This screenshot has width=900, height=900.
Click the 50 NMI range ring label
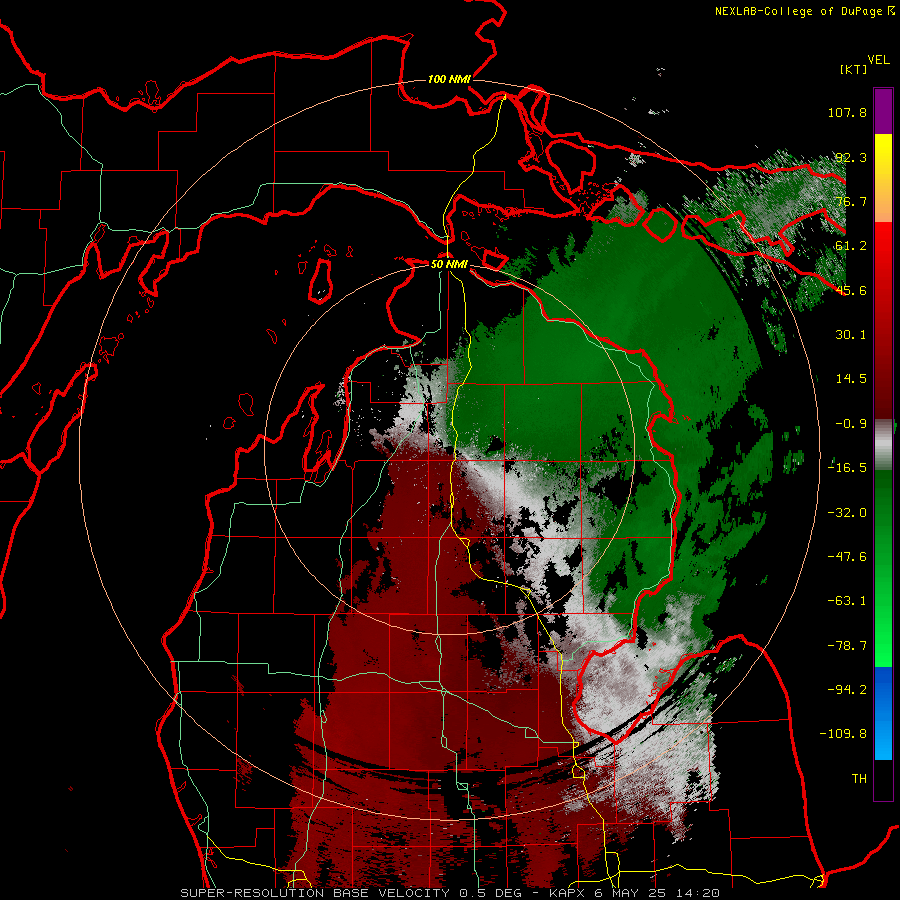coord(449,264)
